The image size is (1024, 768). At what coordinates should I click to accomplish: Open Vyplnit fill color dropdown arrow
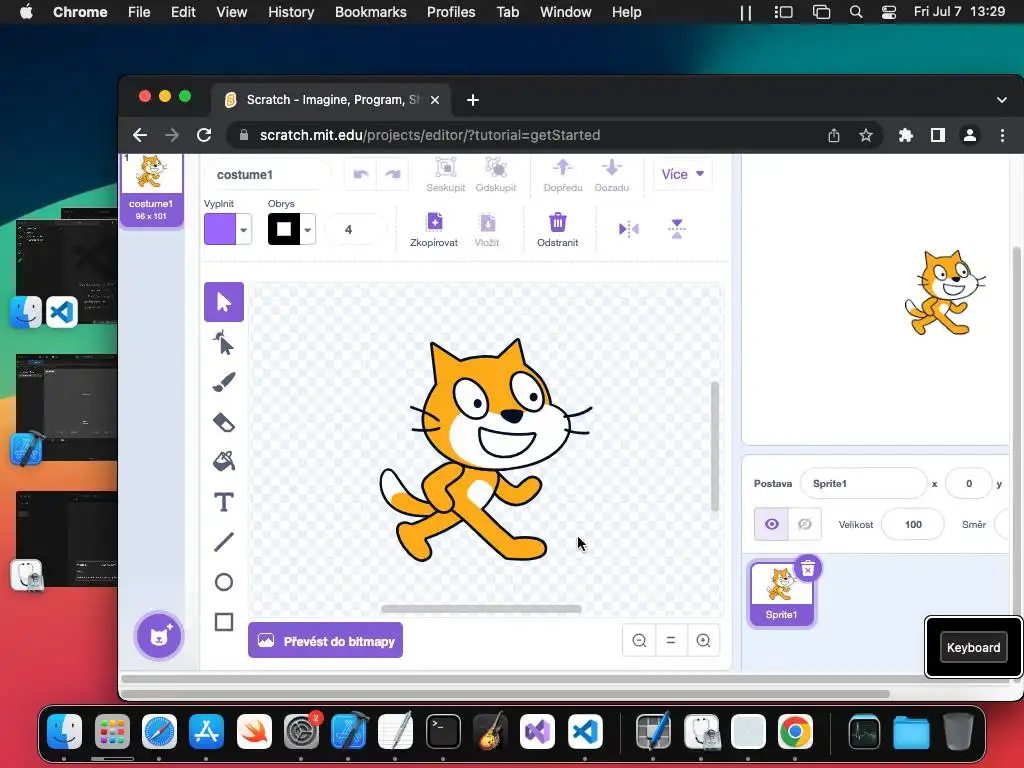click(244, 230)
